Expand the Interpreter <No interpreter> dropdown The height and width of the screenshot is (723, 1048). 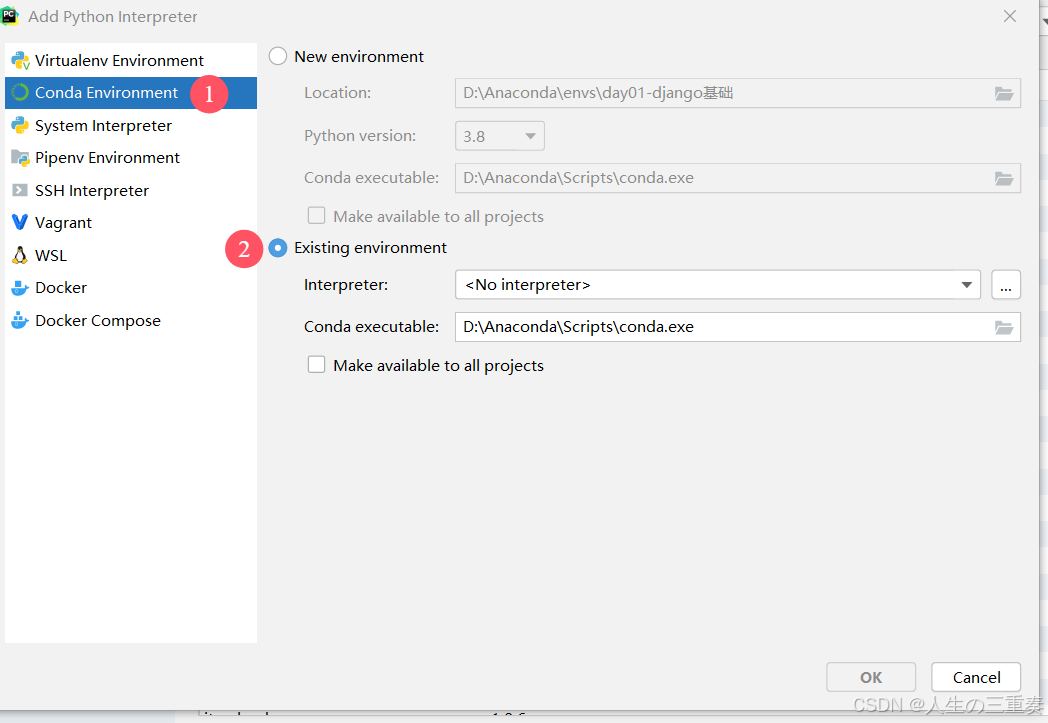[x=718, y=285]
